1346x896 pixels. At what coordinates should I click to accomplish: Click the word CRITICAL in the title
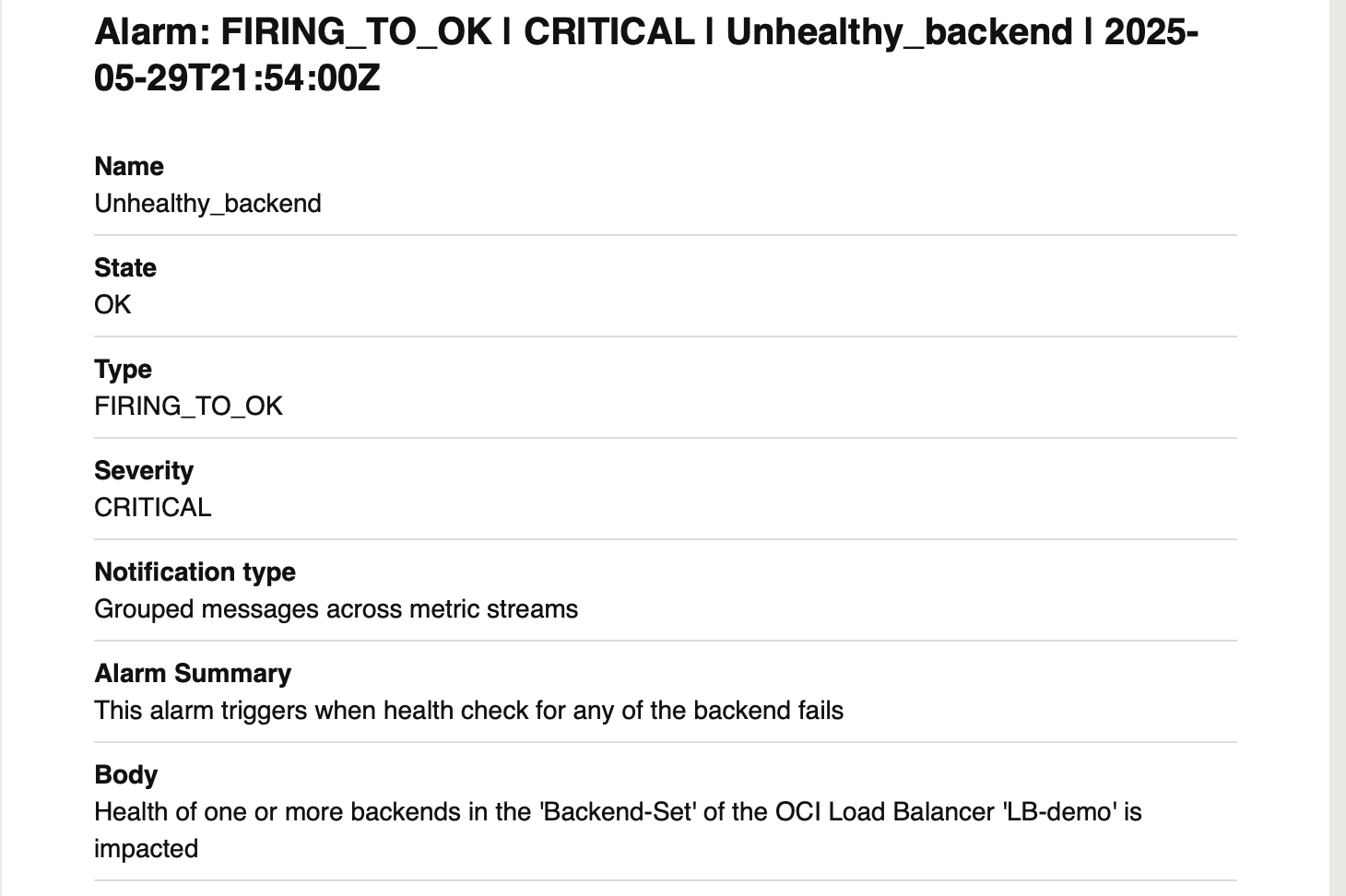608,33
